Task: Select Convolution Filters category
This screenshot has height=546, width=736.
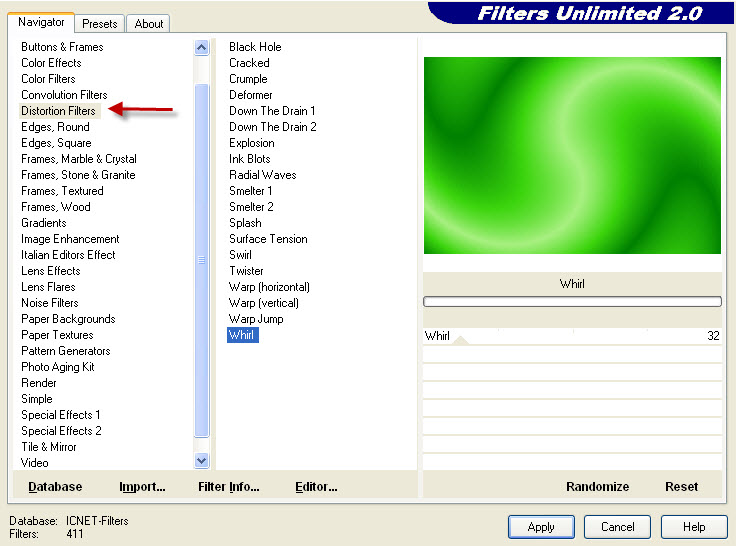Action: [64, 95]
